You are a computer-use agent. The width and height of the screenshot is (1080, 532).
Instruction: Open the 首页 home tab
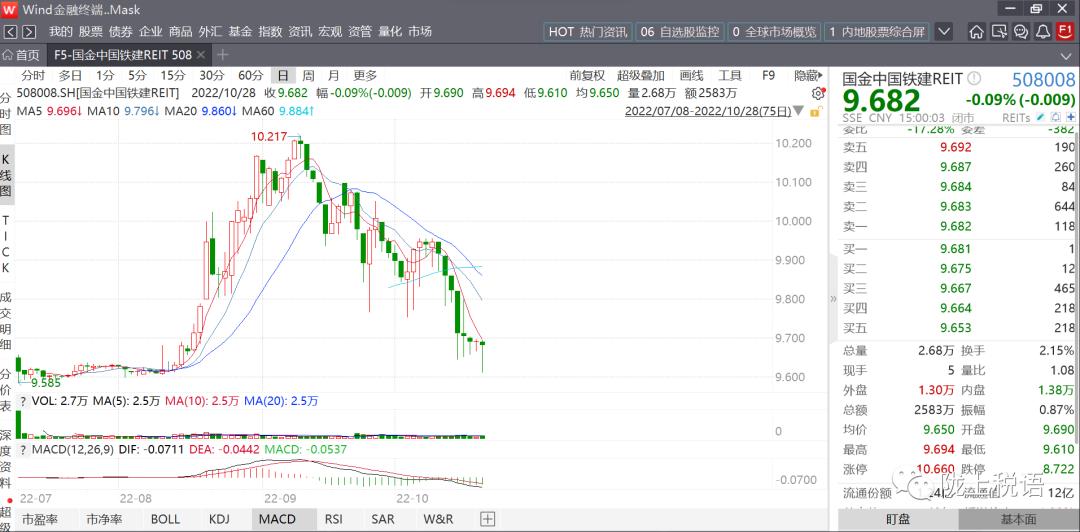pyautogui.click(x=22, y=55)
